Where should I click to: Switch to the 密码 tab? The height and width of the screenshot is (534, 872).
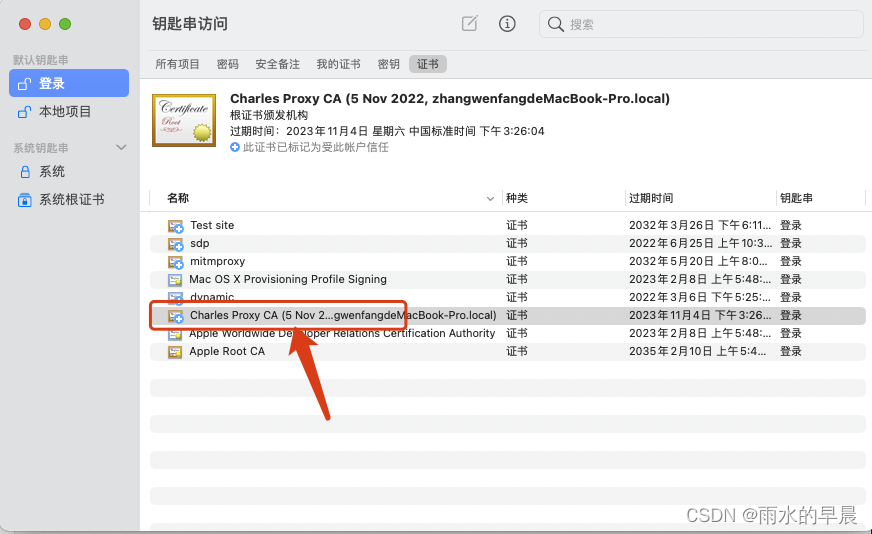[227, 64]
